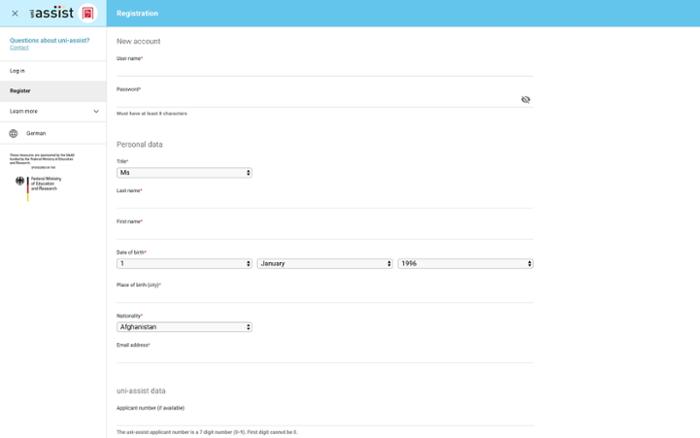The width and height of the screenshot is (700, 438).
Task: Toggle password visibility eye icon
Action: click(525, 100)
